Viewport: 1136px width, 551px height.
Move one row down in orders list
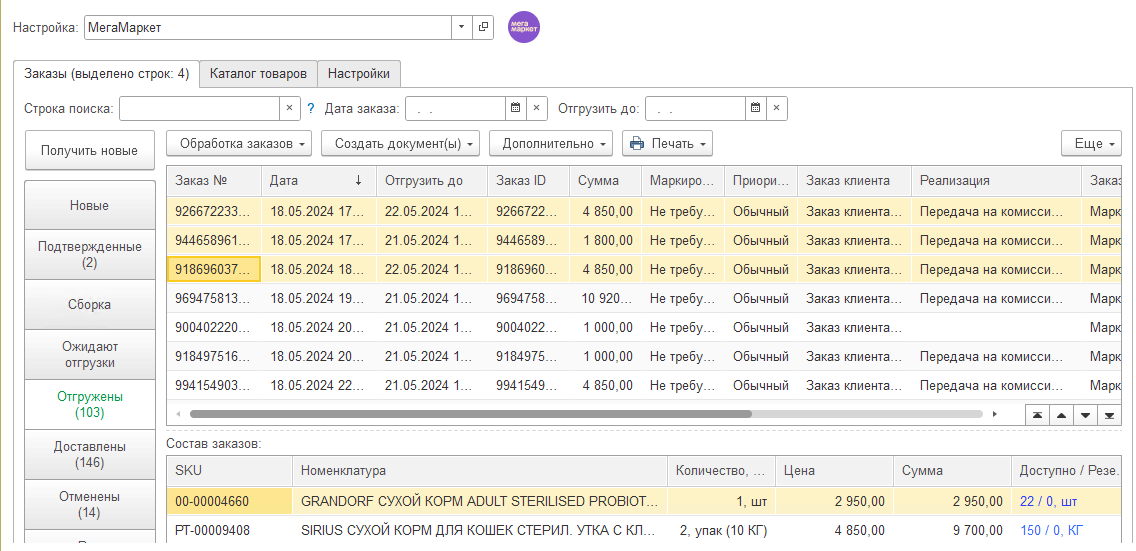tap(1085, 415)
